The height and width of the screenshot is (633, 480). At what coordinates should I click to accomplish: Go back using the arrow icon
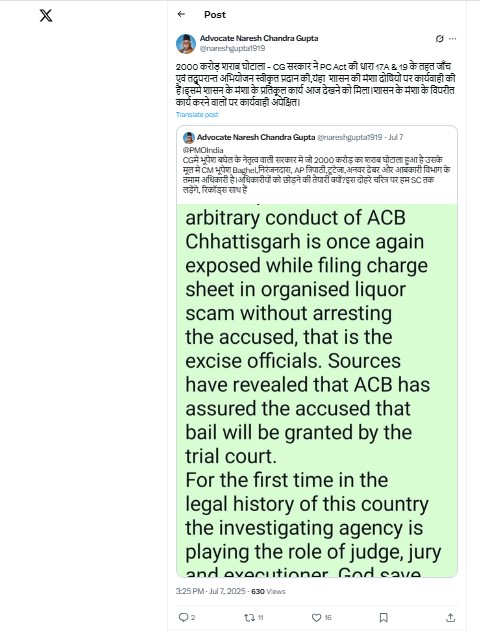[181, 14]
